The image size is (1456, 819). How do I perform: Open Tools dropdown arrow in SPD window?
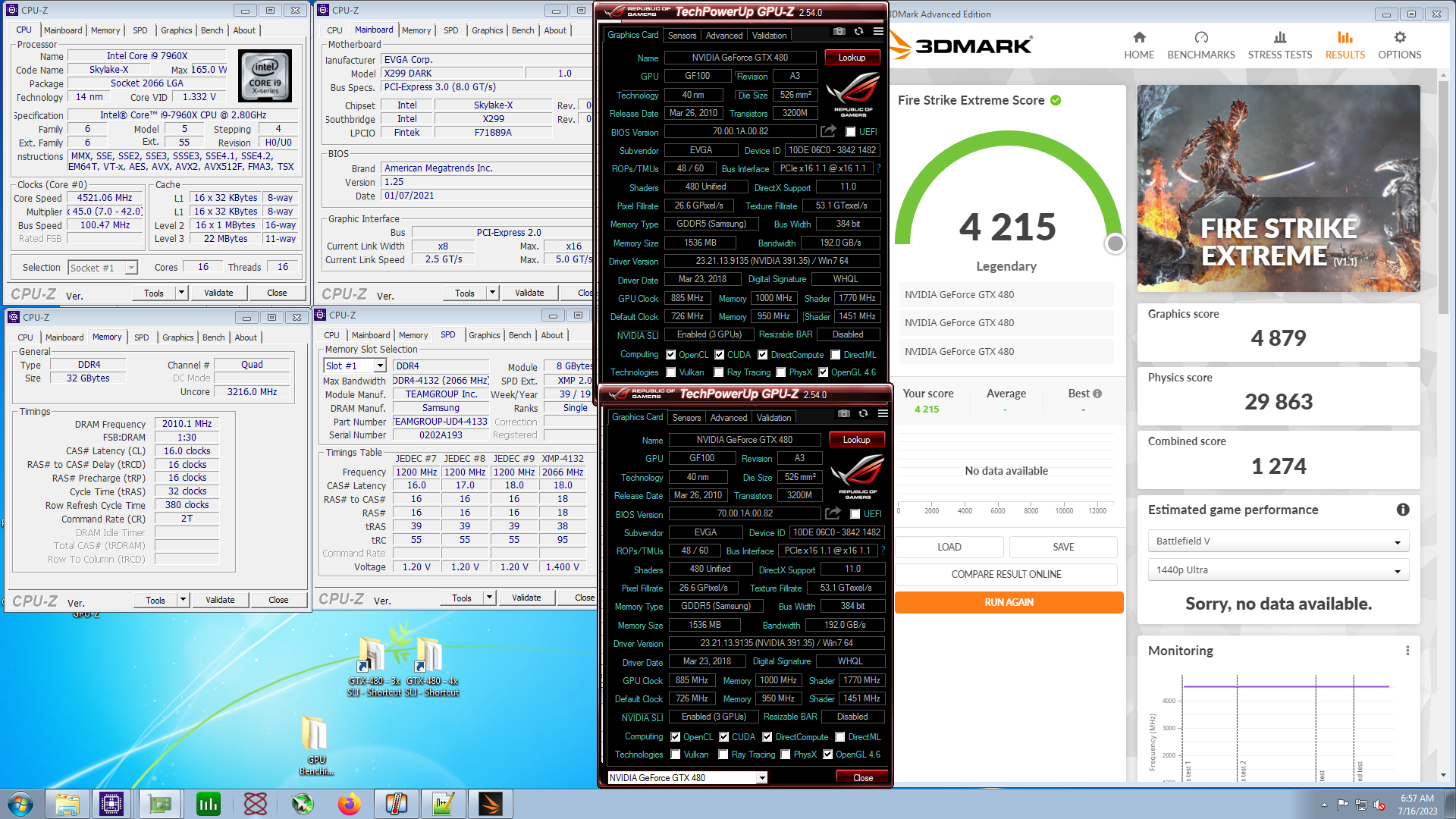point(489,598)
